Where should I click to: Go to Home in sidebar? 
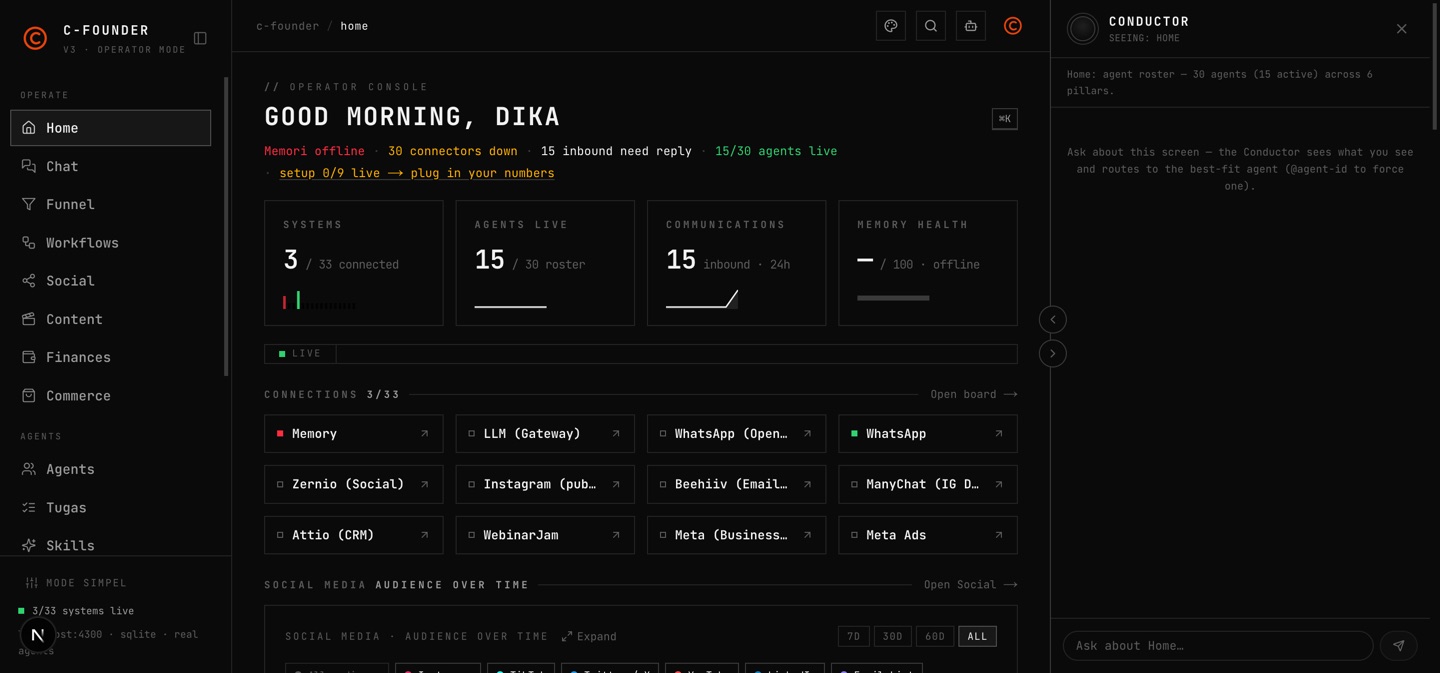point(111,128)
